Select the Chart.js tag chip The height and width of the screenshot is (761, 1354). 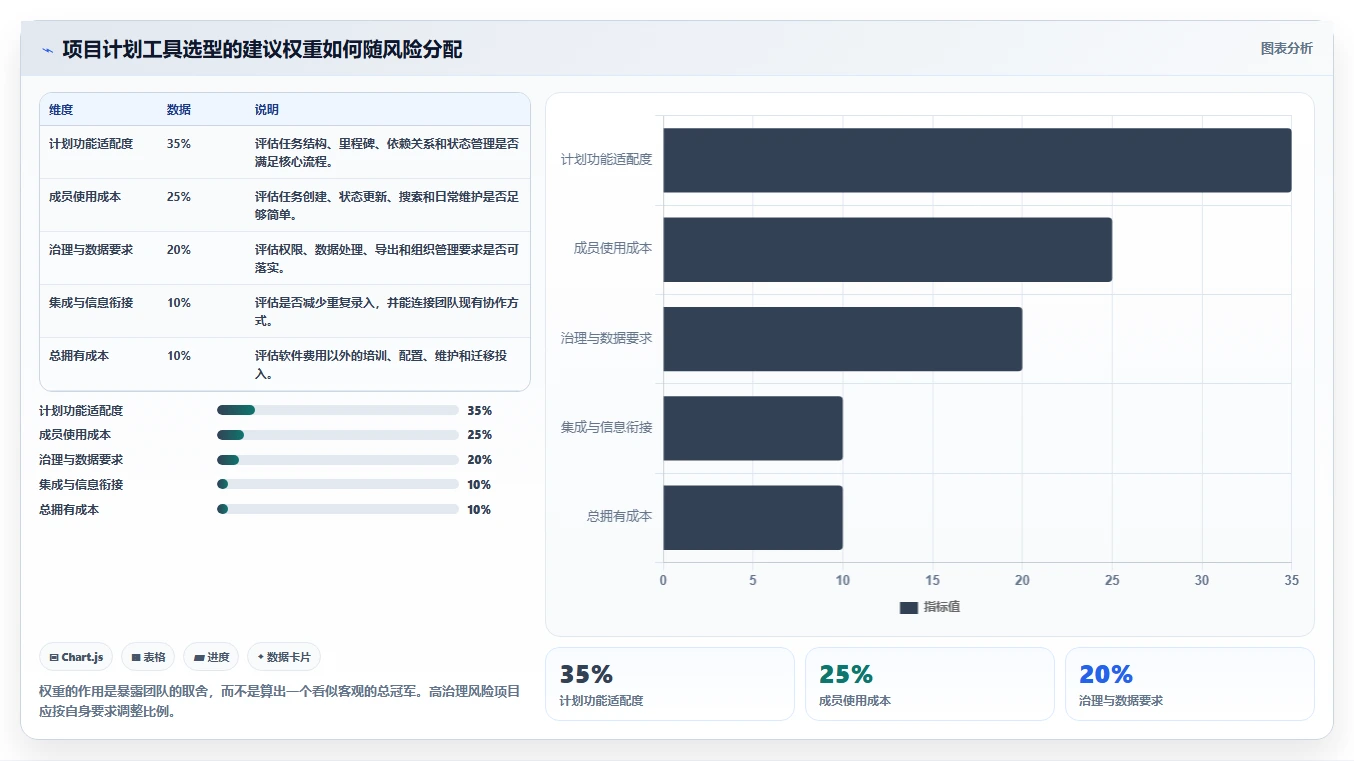coord(77,657)
